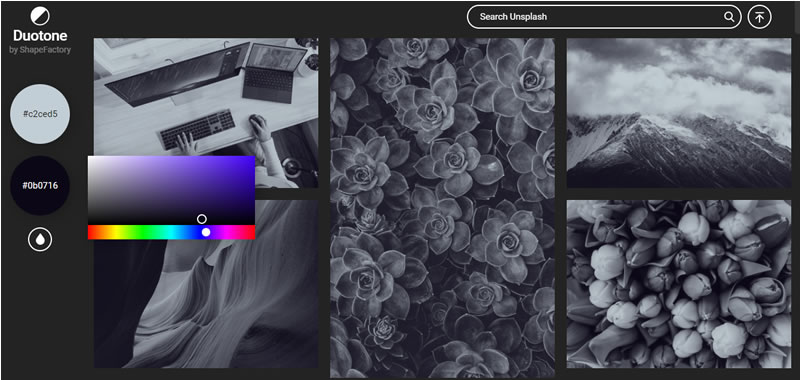800x380 pixels.
Task: Click the upload arrow circle icon
Action: [x=760, y=17]
